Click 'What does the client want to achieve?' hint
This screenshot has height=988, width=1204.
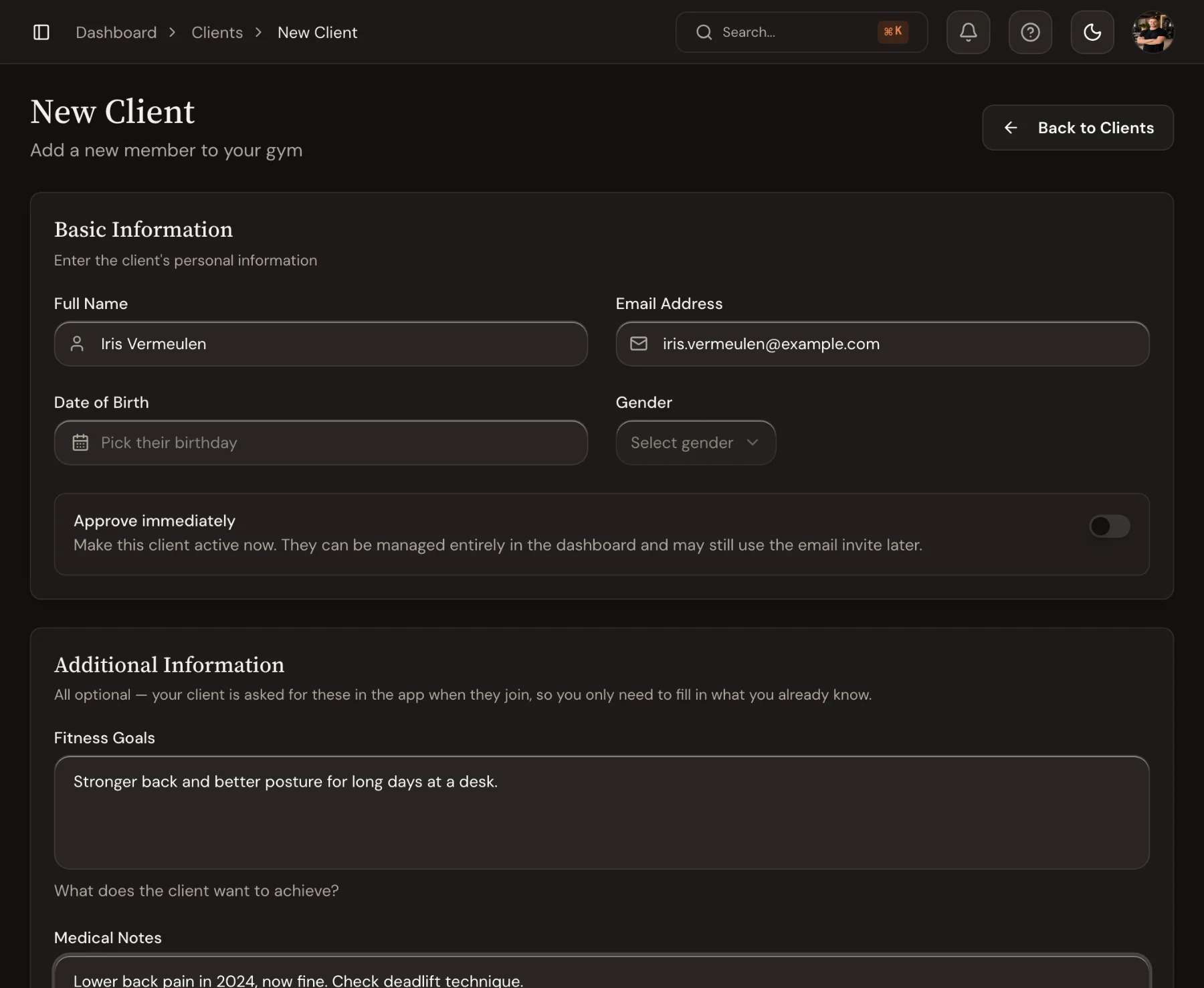197,891
